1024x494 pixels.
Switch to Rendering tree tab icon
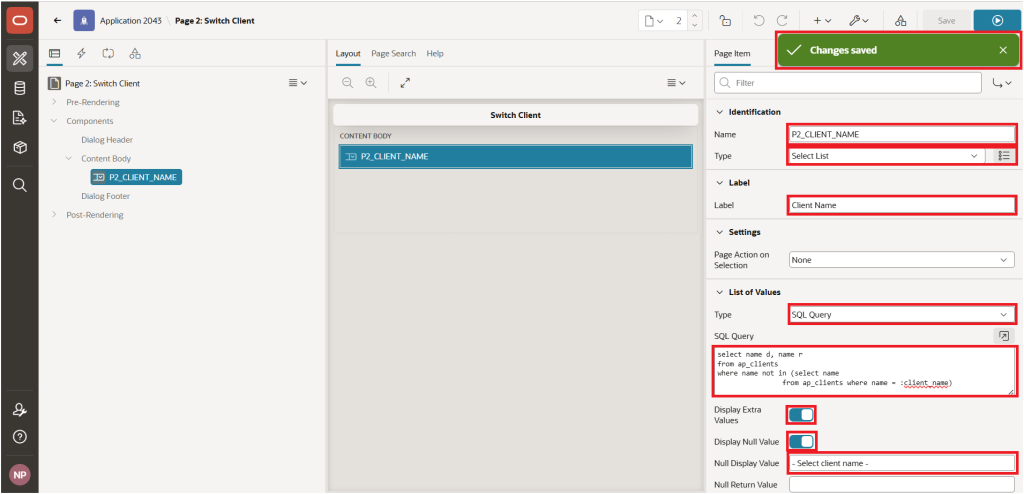pos(55,54)
